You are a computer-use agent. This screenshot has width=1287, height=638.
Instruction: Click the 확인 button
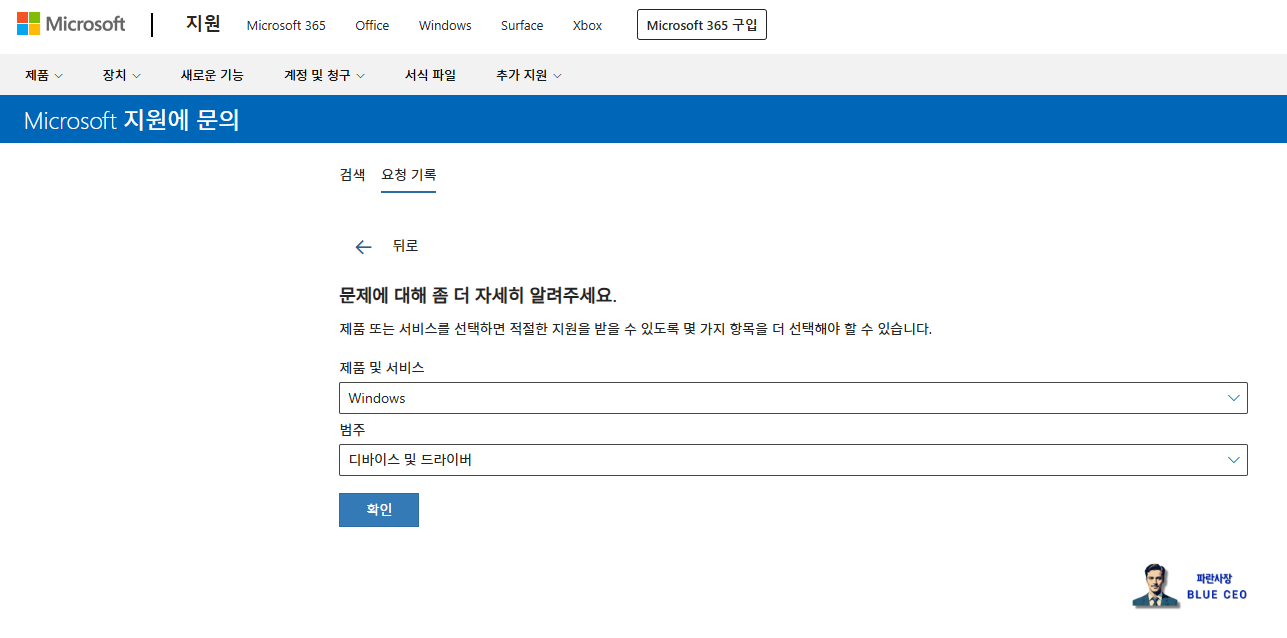[379, 510]
